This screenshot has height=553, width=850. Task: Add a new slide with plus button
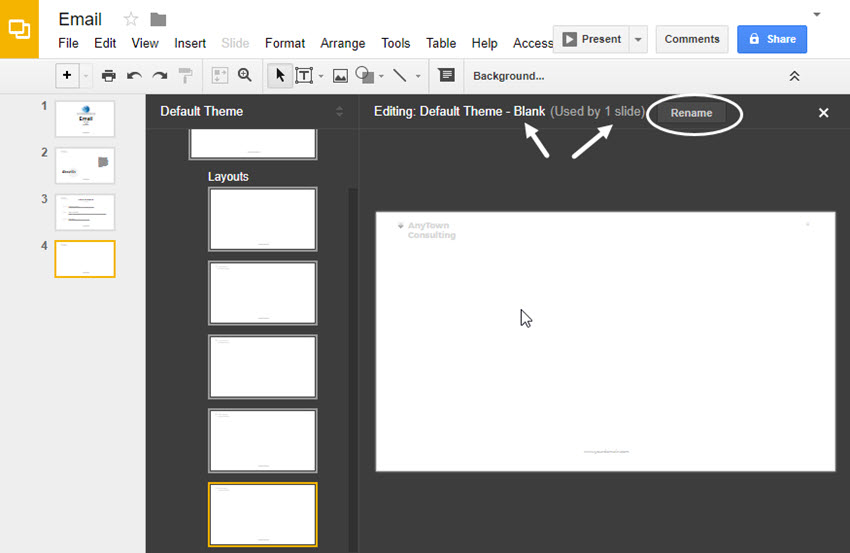(67, 75)
